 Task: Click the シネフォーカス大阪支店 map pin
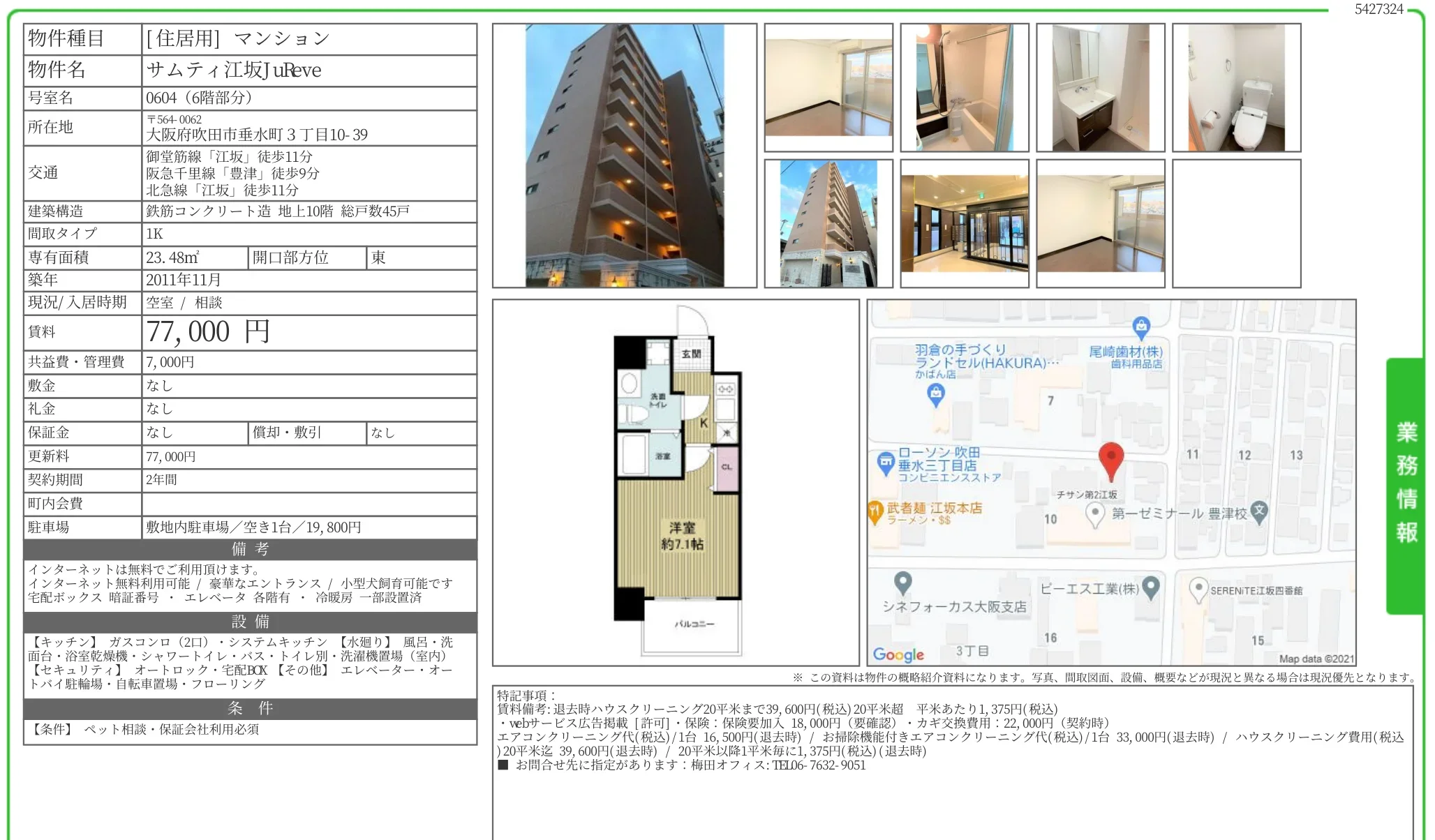pos(902,582)
